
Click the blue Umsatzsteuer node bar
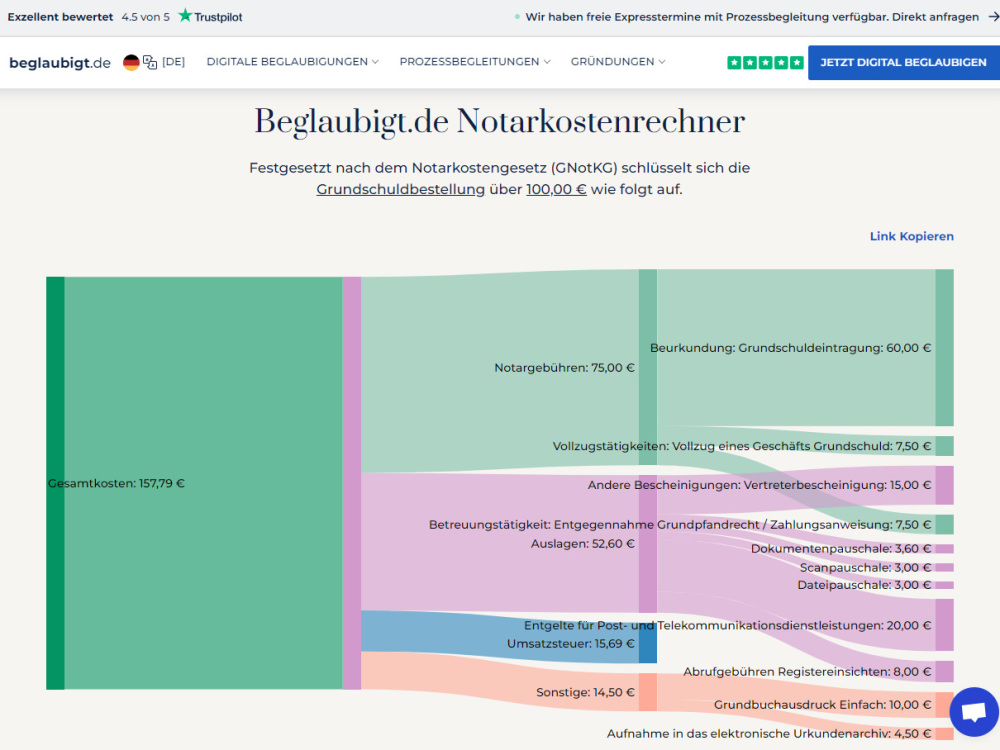pyautogui.click(x=648, y=643)
